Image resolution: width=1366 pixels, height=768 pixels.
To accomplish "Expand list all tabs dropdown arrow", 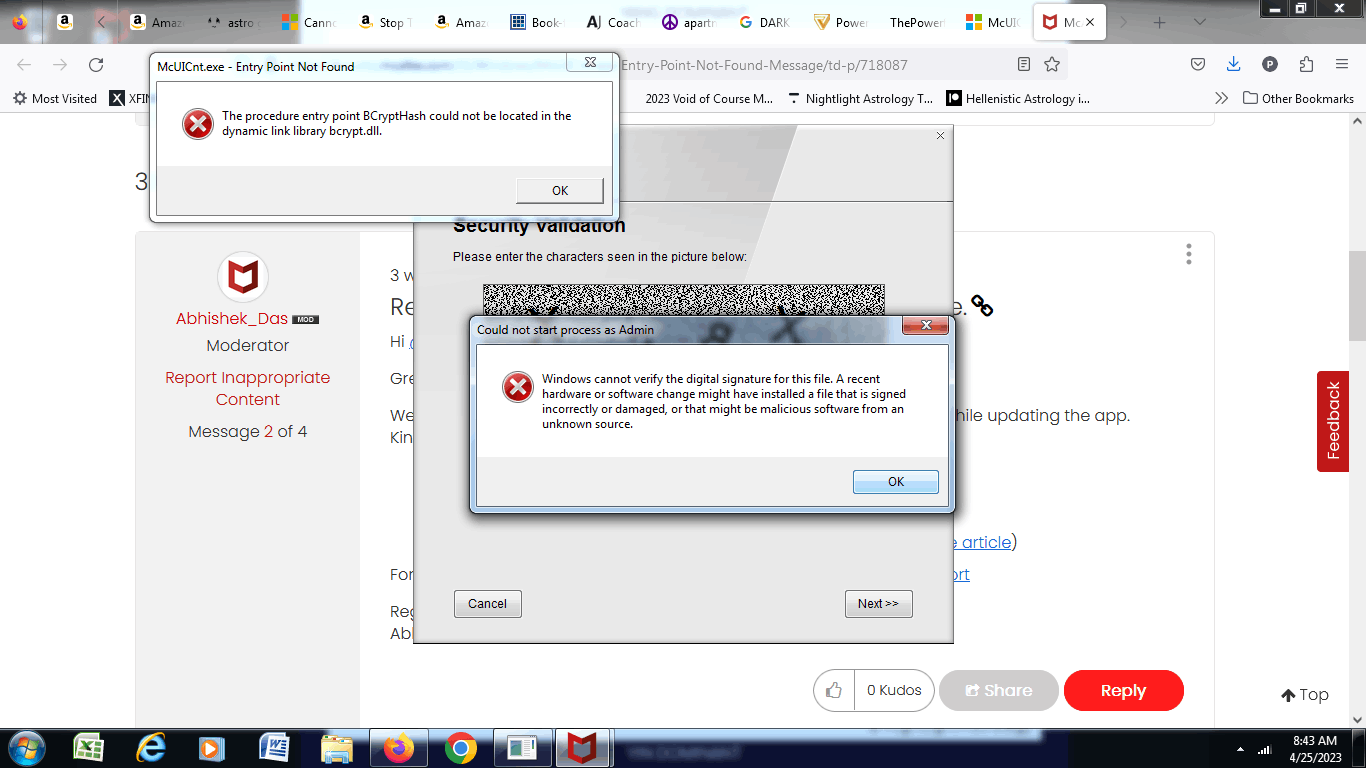I will click(1199, 22).
